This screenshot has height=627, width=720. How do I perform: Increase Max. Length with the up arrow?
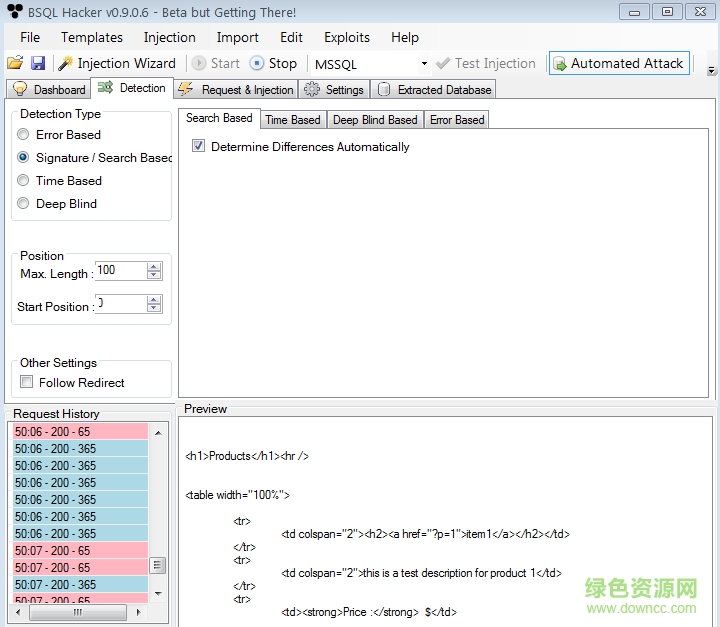[x=154, y=266]
